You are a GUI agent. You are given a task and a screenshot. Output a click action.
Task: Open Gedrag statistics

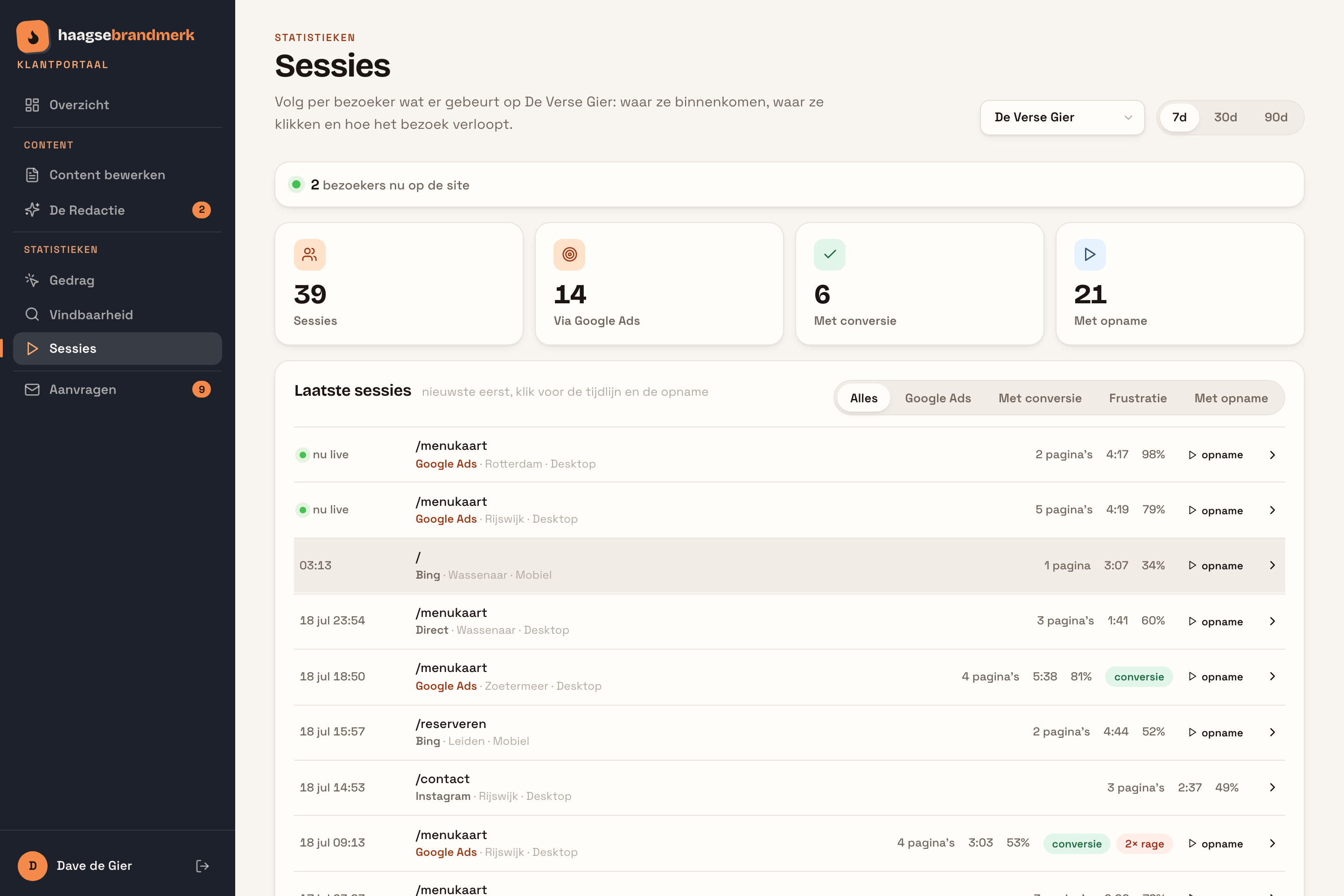[x=117, y=280]
